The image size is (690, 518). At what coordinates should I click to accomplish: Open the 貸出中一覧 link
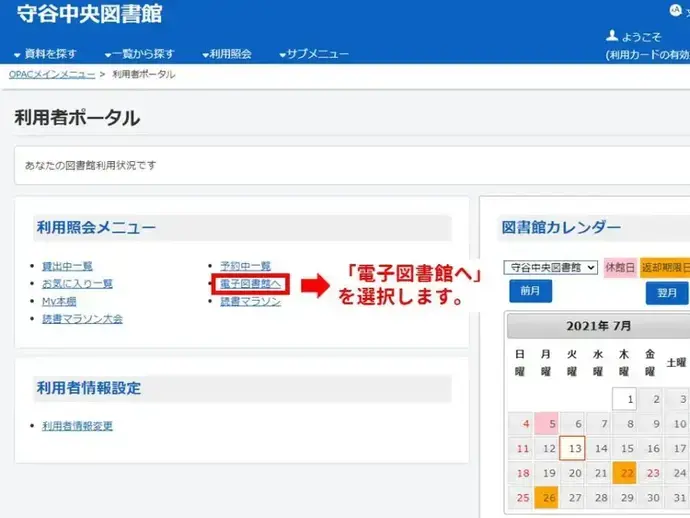(67, 266)
